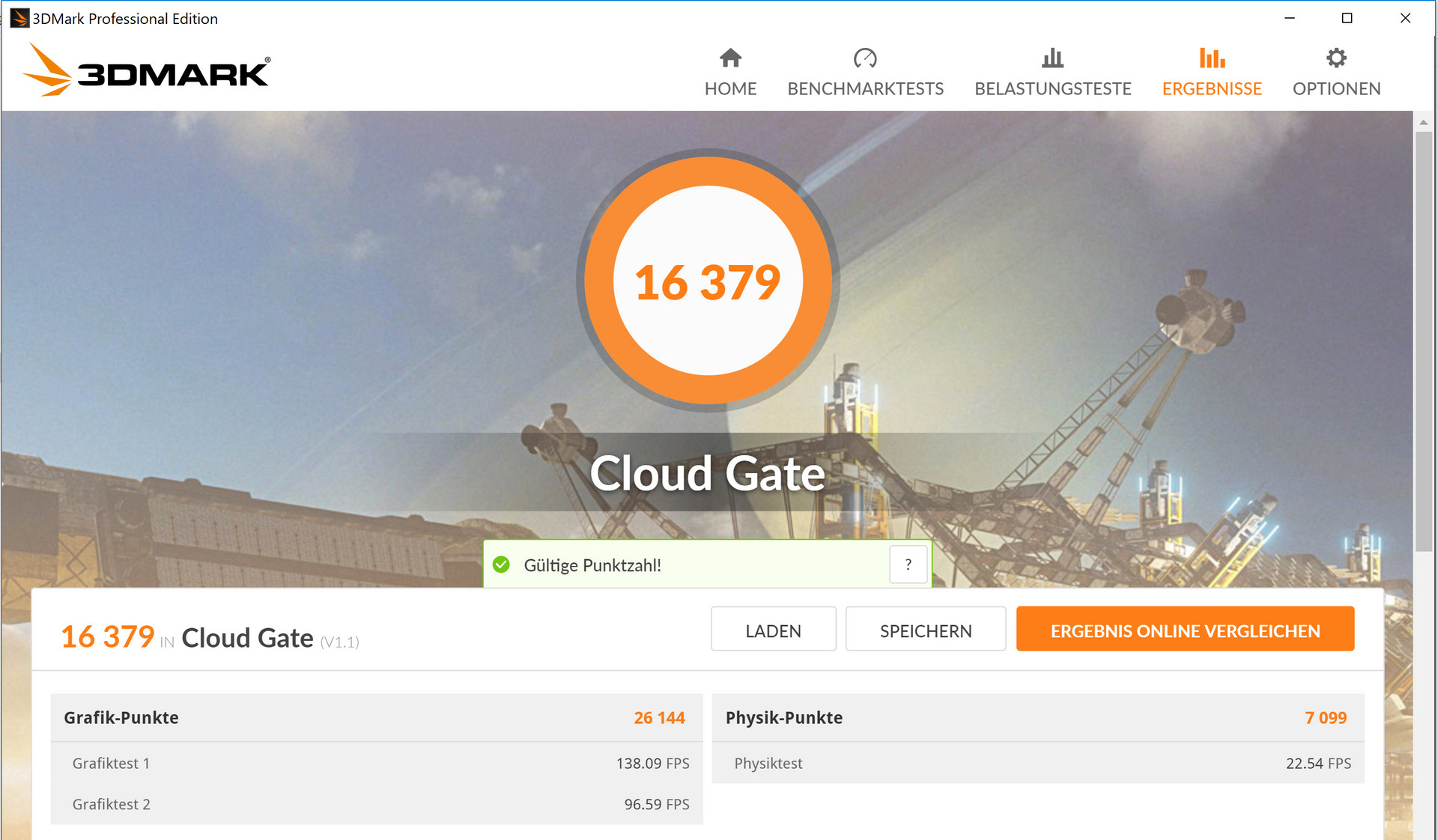Open the OPTIONEN tab label
Screen dimensions: 1438x840
[1336, 89]
